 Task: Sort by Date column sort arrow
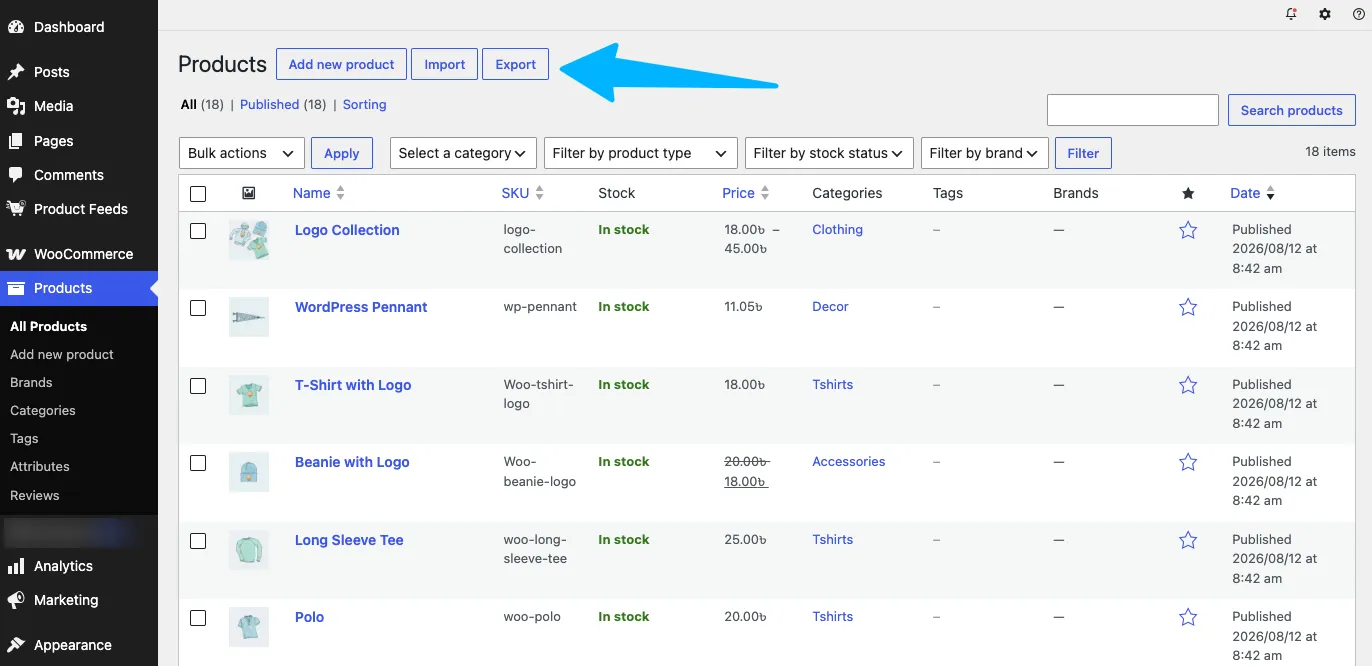1270,193
